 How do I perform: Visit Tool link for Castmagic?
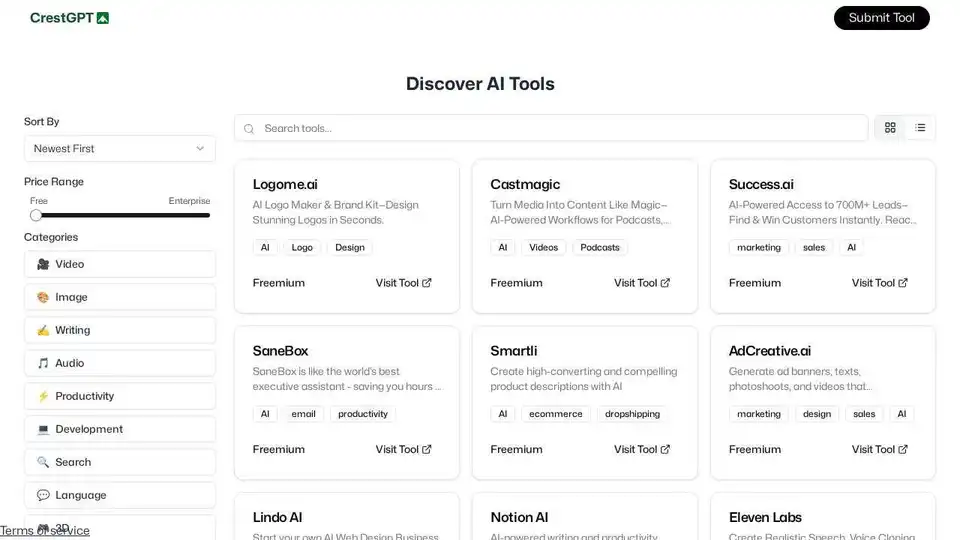pos(642,283)
